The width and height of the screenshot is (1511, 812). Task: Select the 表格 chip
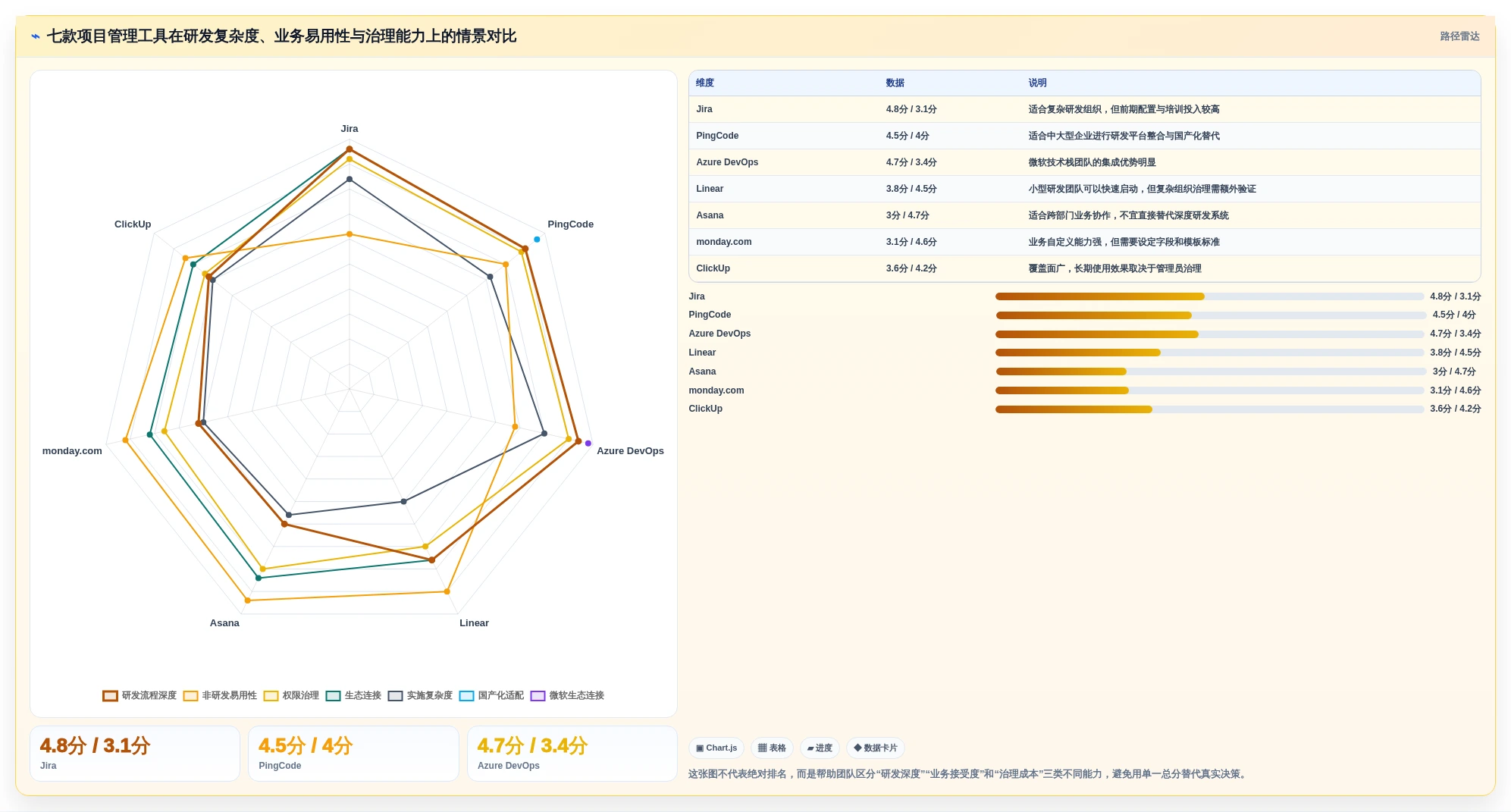click(772, 748)
